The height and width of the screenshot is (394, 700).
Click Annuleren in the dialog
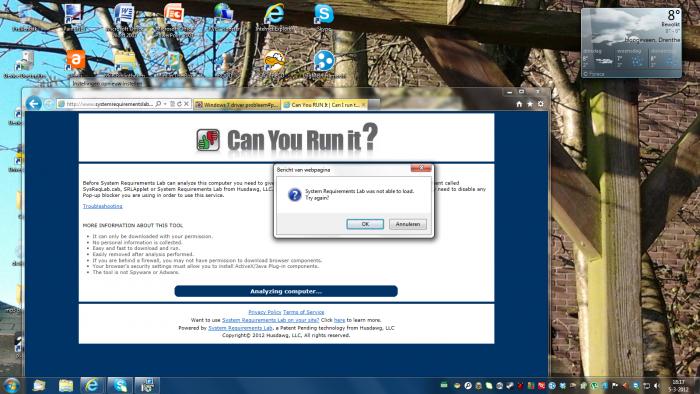(408, 224)
